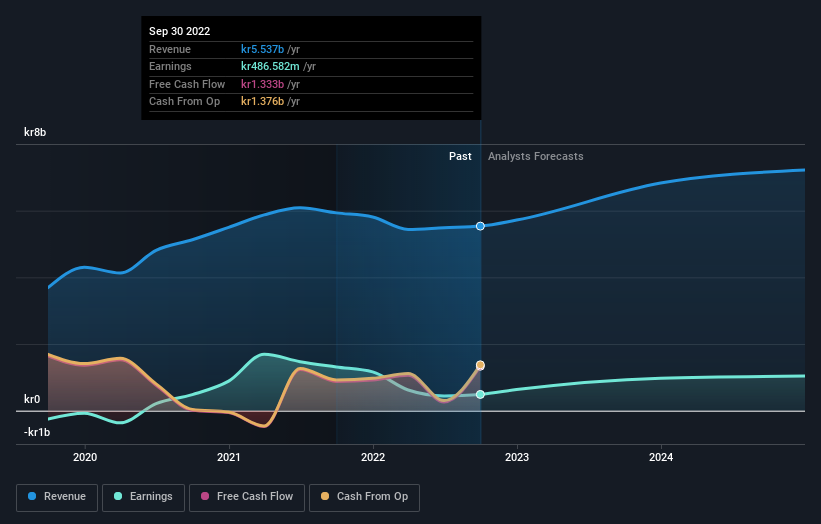Click the Analysts Forecasts label

pos(536,156)
